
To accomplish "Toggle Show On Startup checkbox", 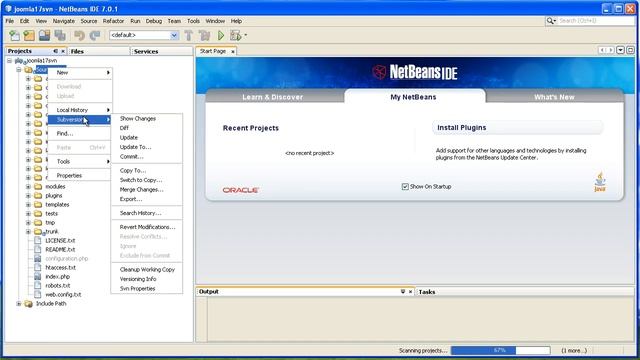I will click(x=405, y=187).
